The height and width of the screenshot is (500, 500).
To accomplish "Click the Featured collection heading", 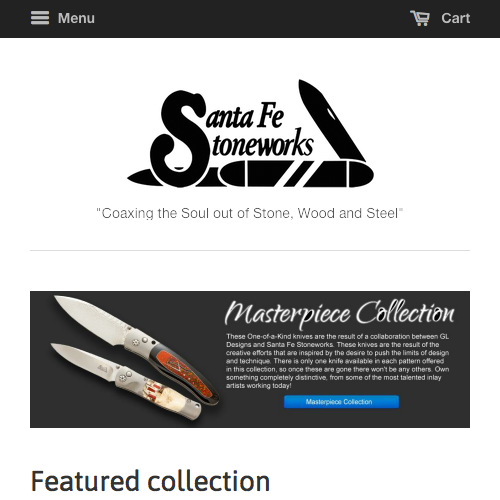I will pos(150,481).
